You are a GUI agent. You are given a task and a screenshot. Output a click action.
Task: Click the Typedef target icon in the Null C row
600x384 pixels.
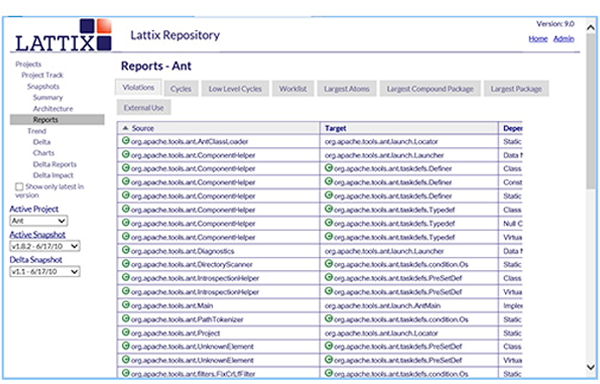tap(329, 223)
